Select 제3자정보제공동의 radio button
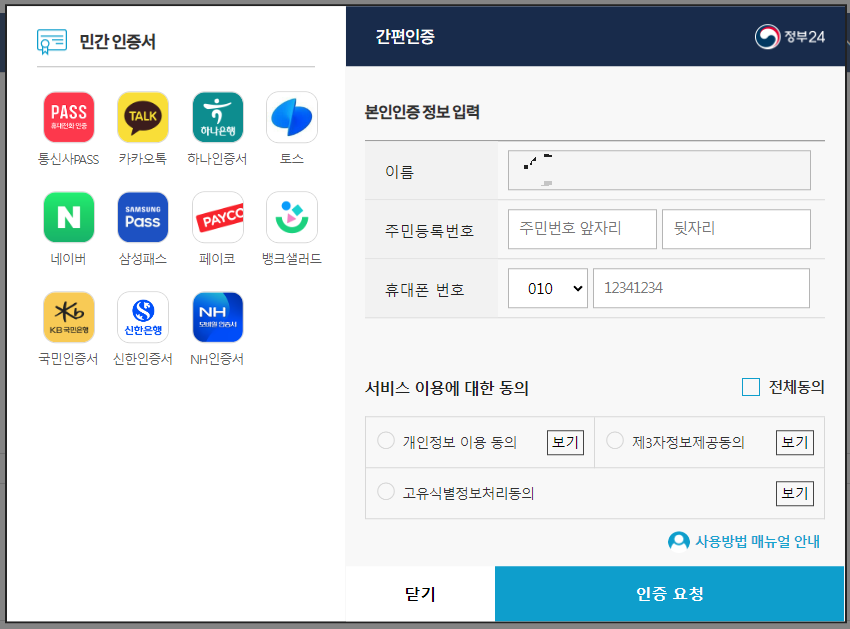 click(615, 441)
